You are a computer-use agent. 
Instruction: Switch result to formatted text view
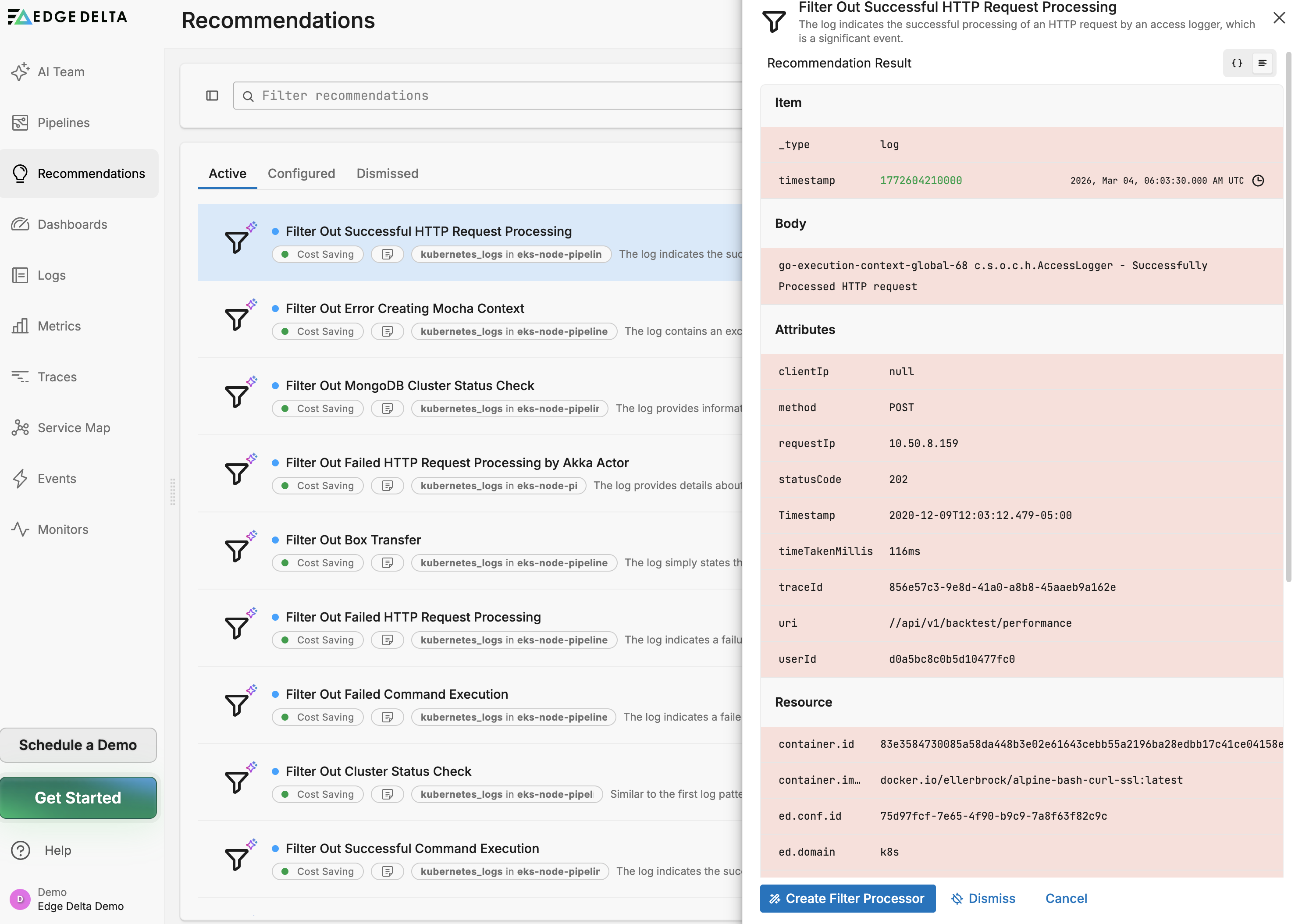1262,63
